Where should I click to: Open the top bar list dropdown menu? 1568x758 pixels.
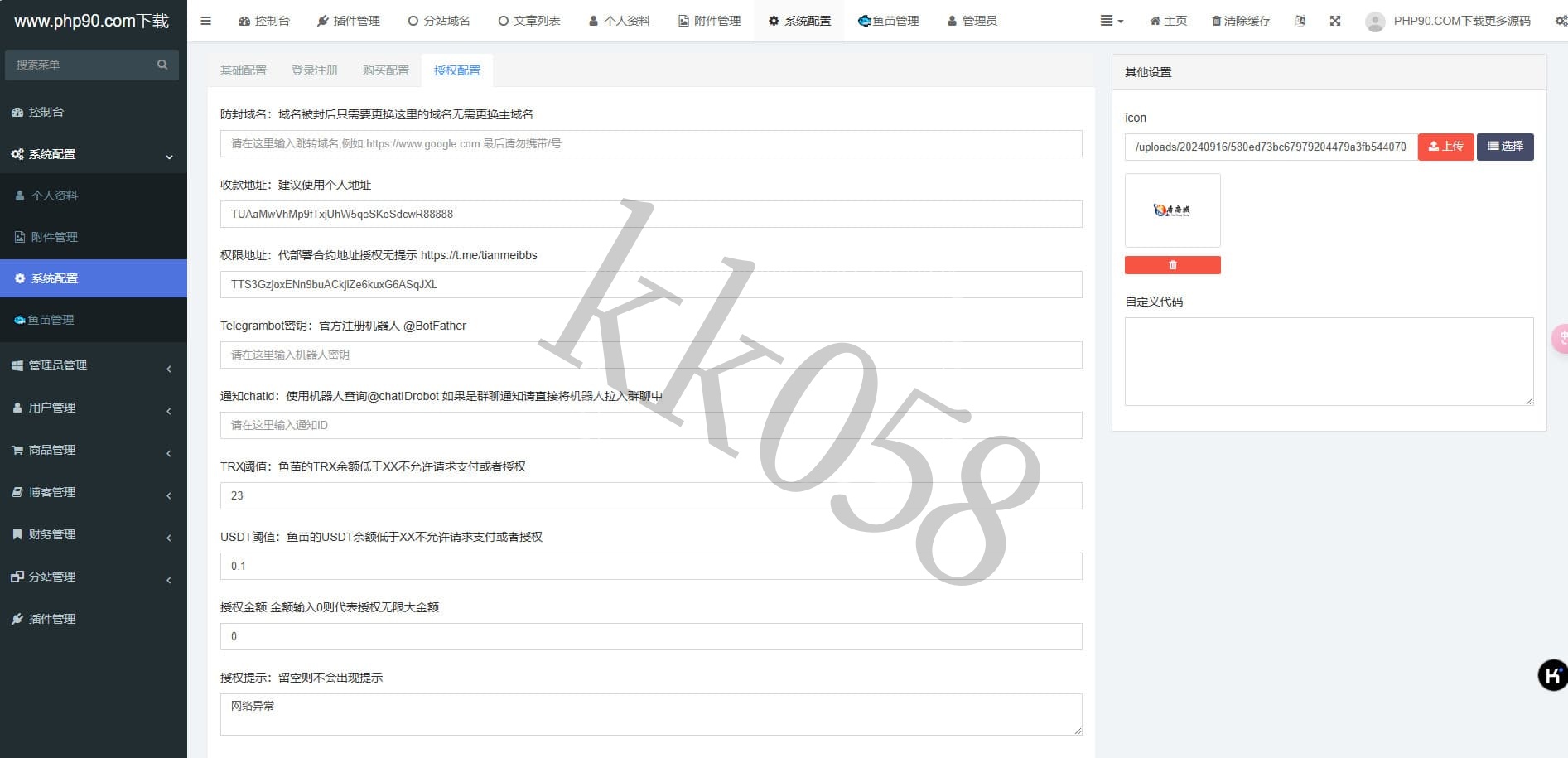pos(1111,21)
